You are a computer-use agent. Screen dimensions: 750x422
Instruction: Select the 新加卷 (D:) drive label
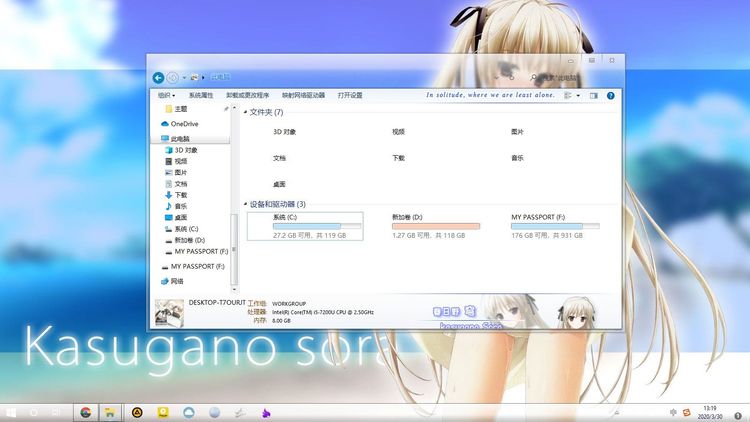tap(407, 217)
